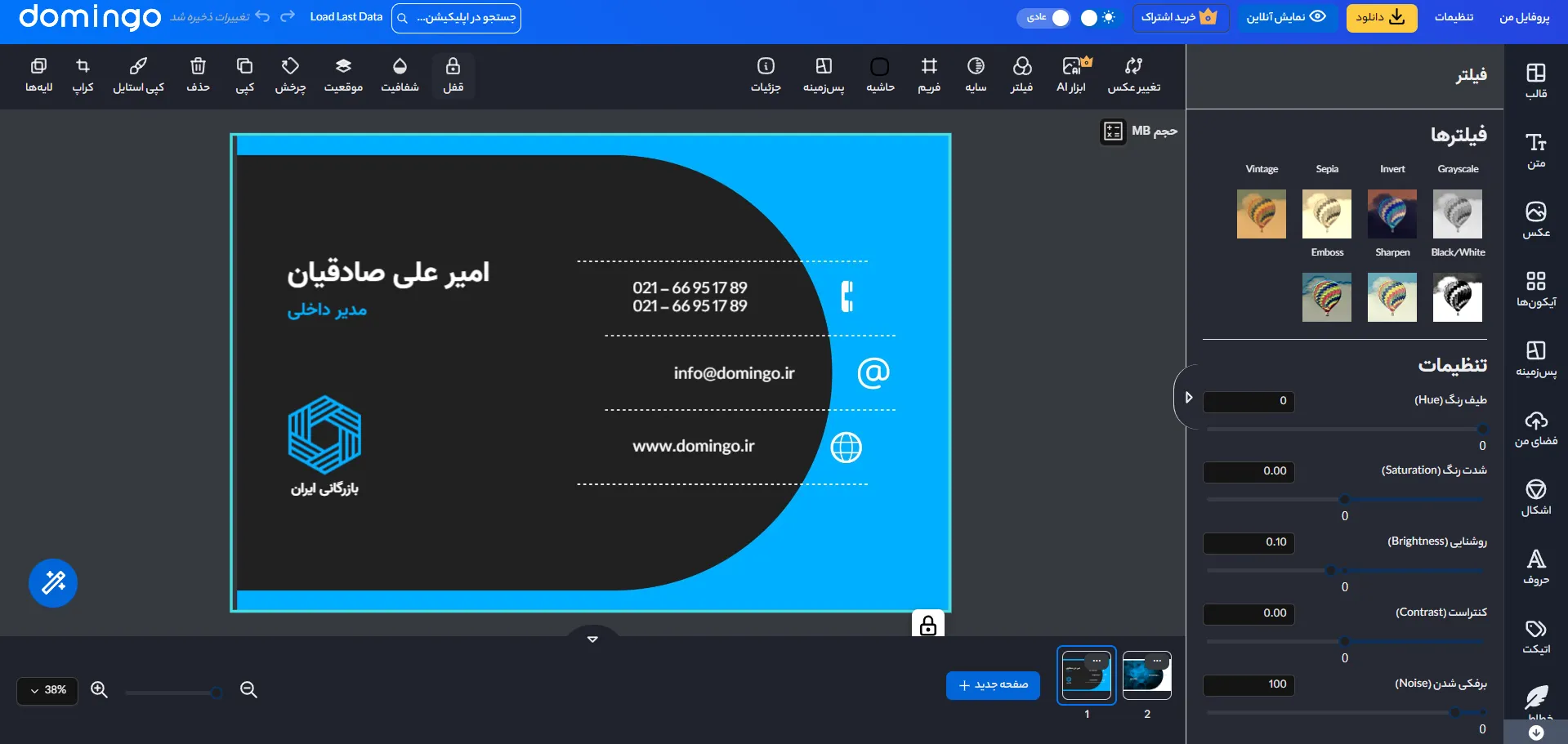
Task: Open the My Profile (پروفایل من) menu
Action: (1524, 17)
